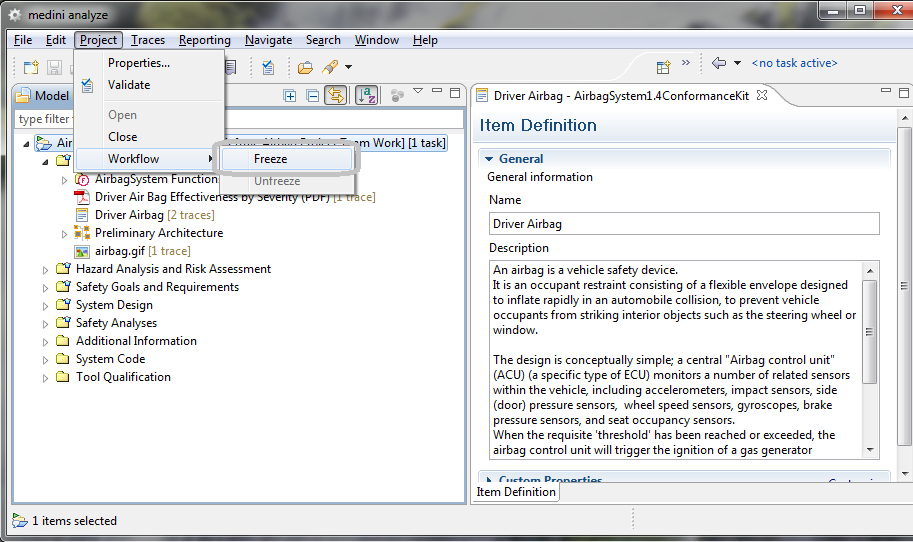Toggle Link with Editor in Model panel
The image size is (913, 542).
point(336,95)
